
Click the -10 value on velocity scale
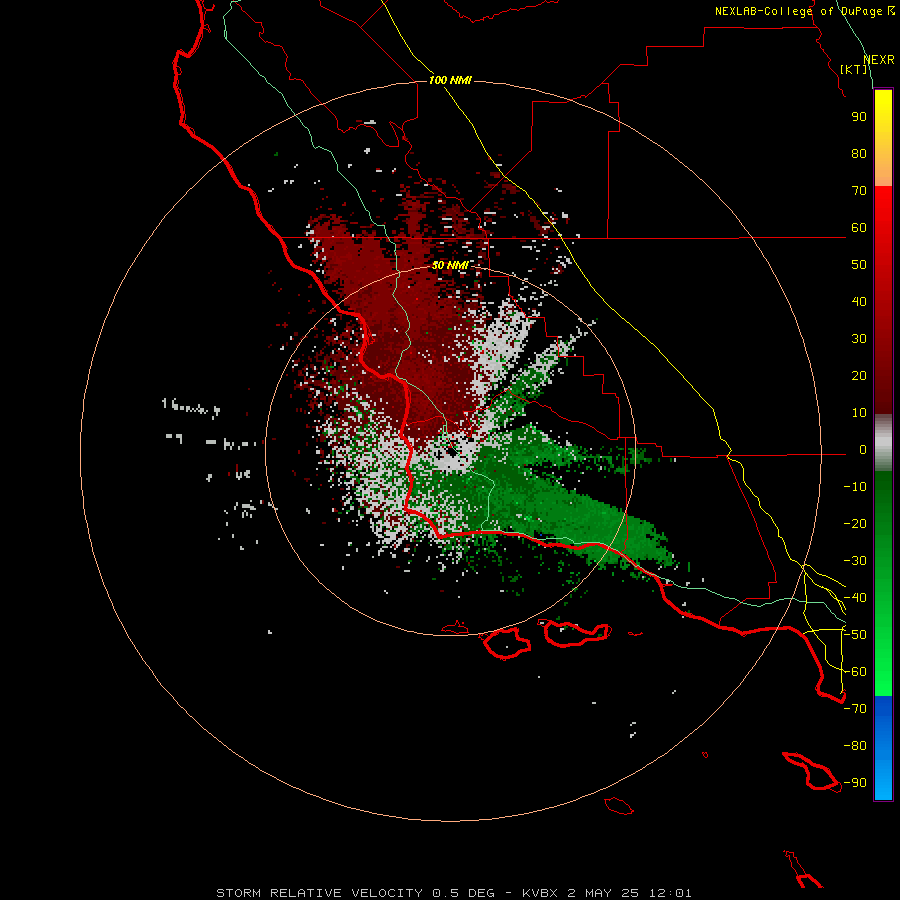pyautogui.click(x=855, y=487)
